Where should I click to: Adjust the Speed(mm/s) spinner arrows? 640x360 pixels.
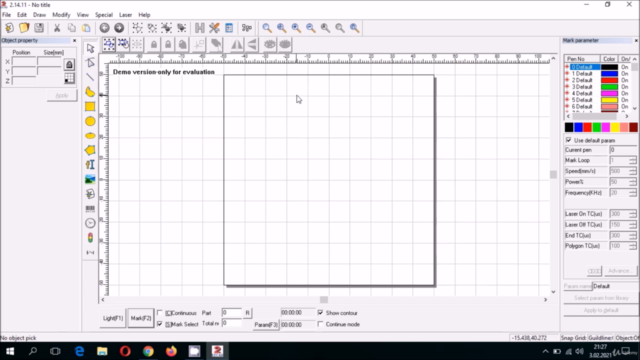click(x=632, y=171)
